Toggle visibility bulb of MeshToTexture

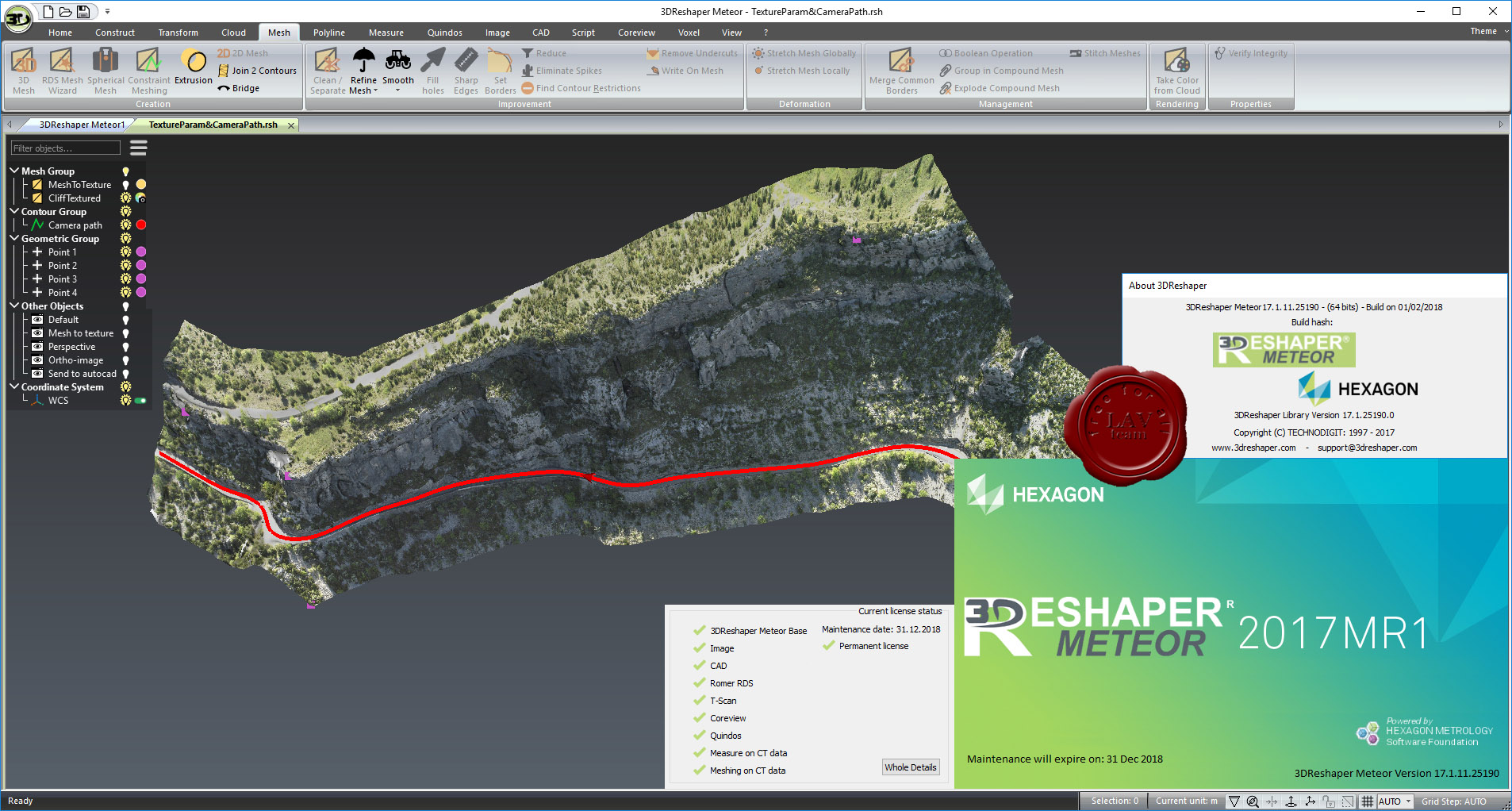tap(125, 185)
